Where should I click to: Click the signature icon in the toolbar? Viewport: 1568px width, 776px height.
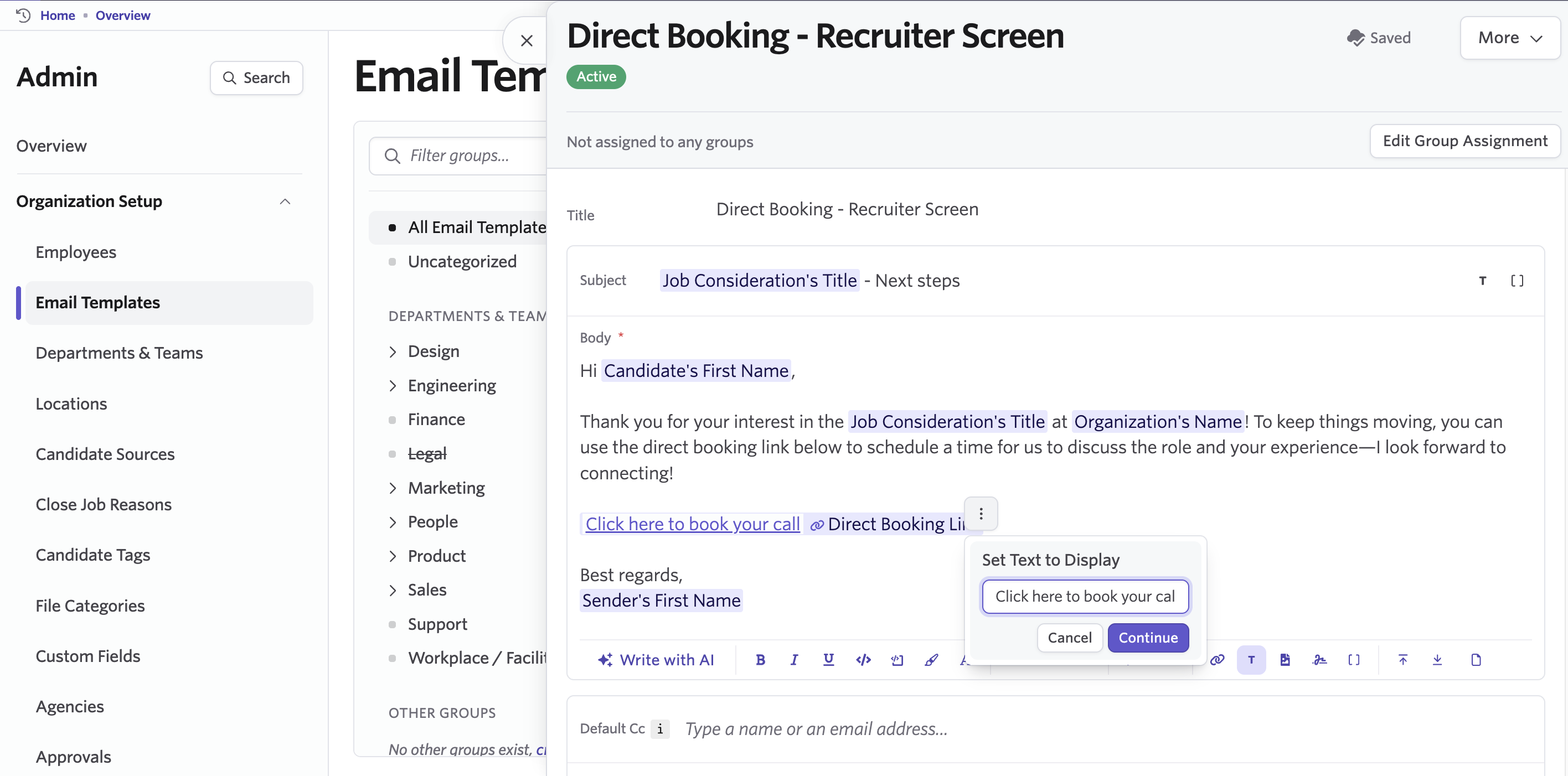[x=1319, y=660]
